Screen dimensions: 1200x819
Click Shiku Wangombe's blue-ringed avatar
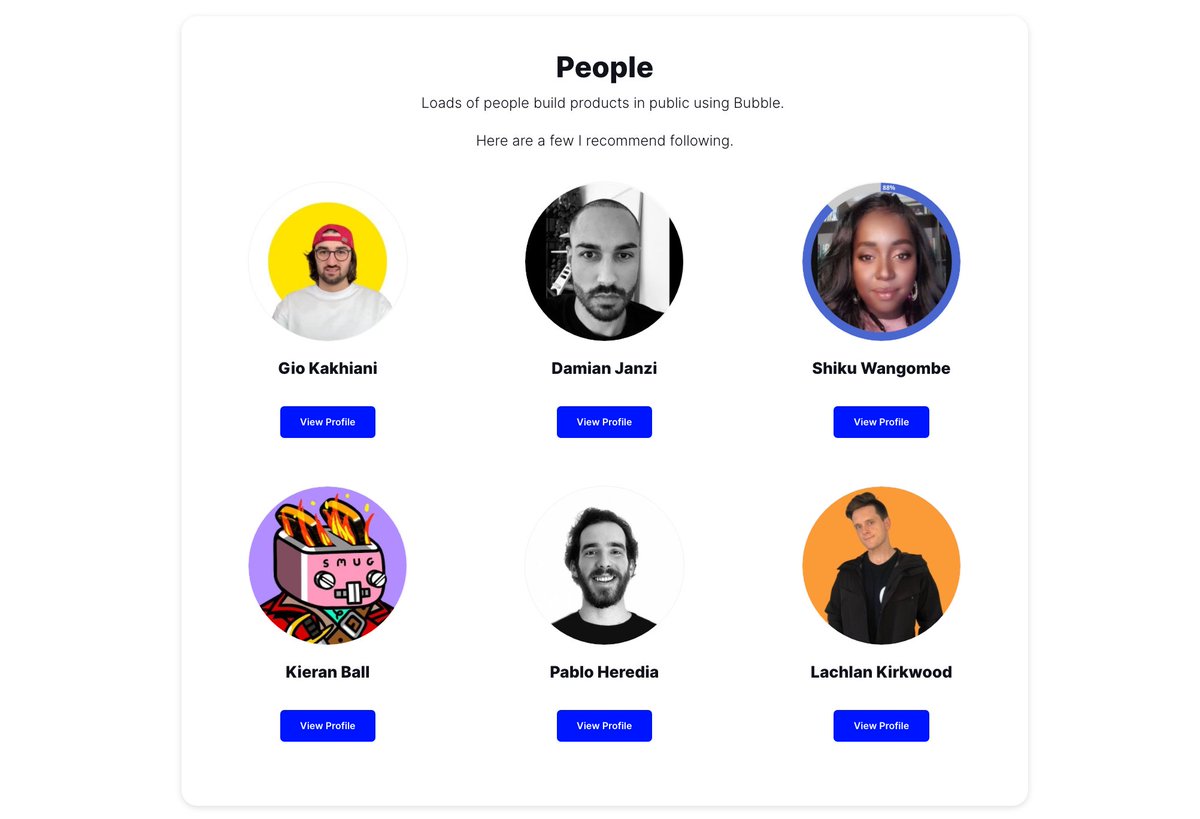(x=881, y=262)
